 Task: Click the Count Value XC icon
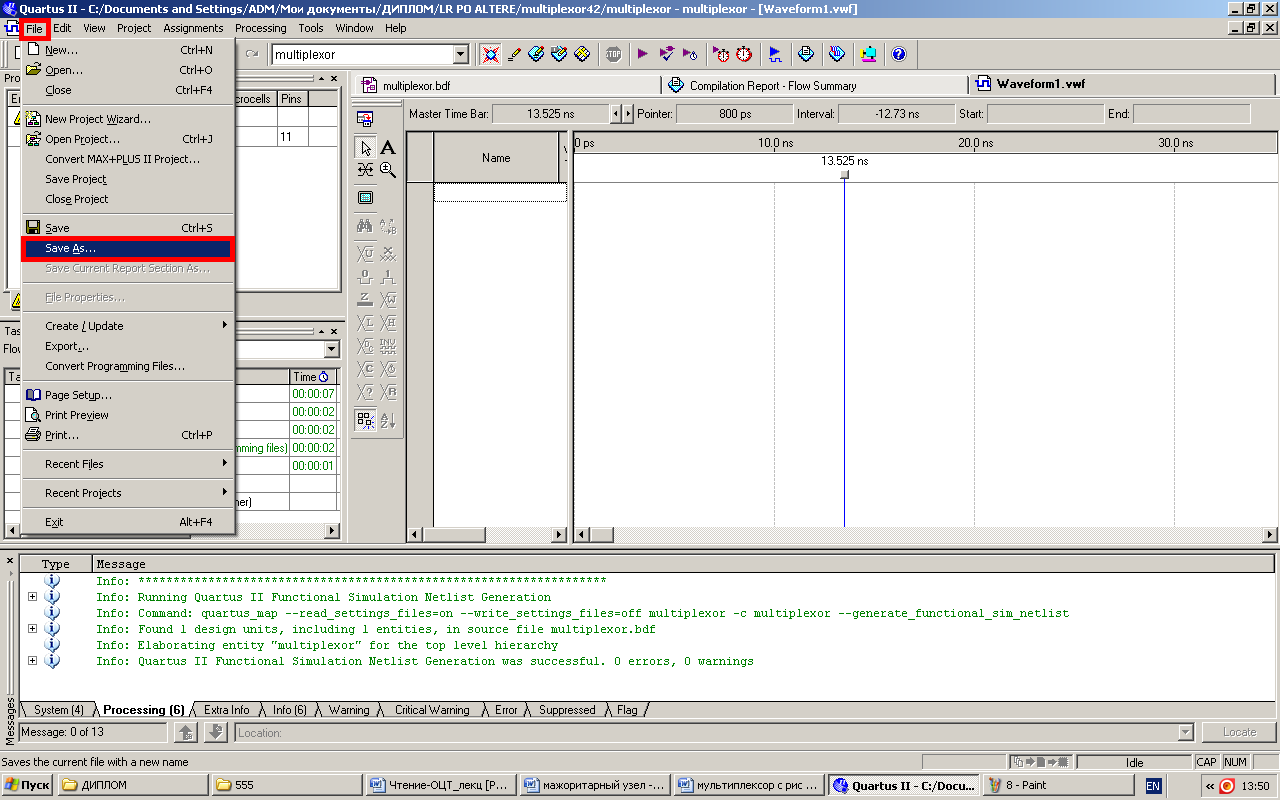click(365, 369)
